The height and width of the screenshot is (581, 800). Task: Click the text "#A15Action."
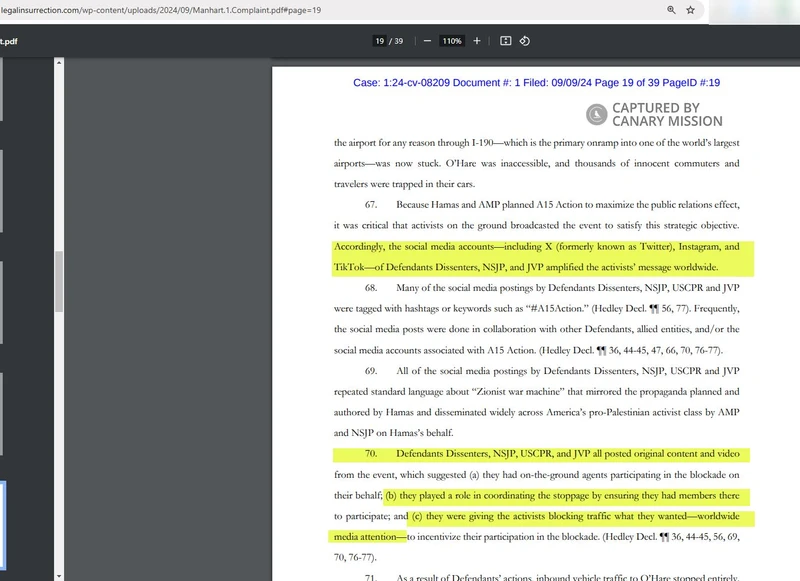click(557, 309)
